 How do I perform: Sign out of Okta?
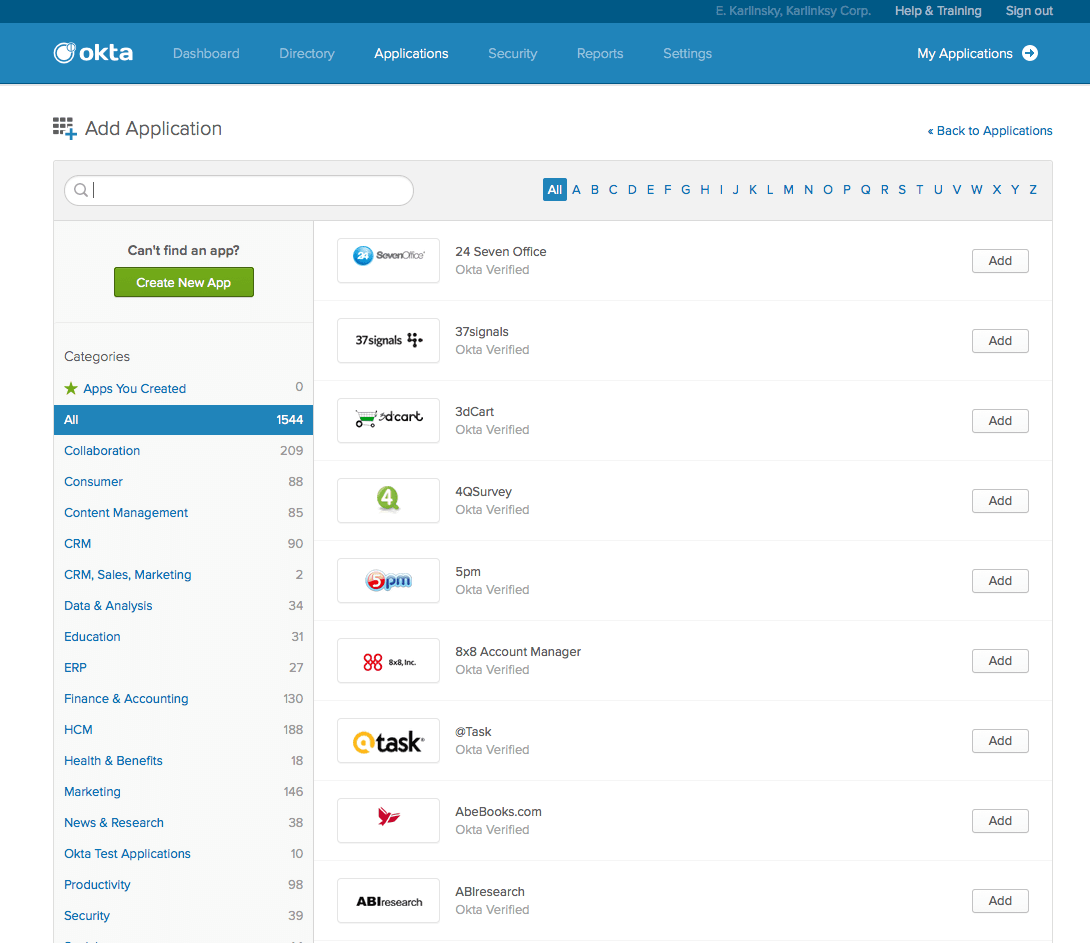1030,11
